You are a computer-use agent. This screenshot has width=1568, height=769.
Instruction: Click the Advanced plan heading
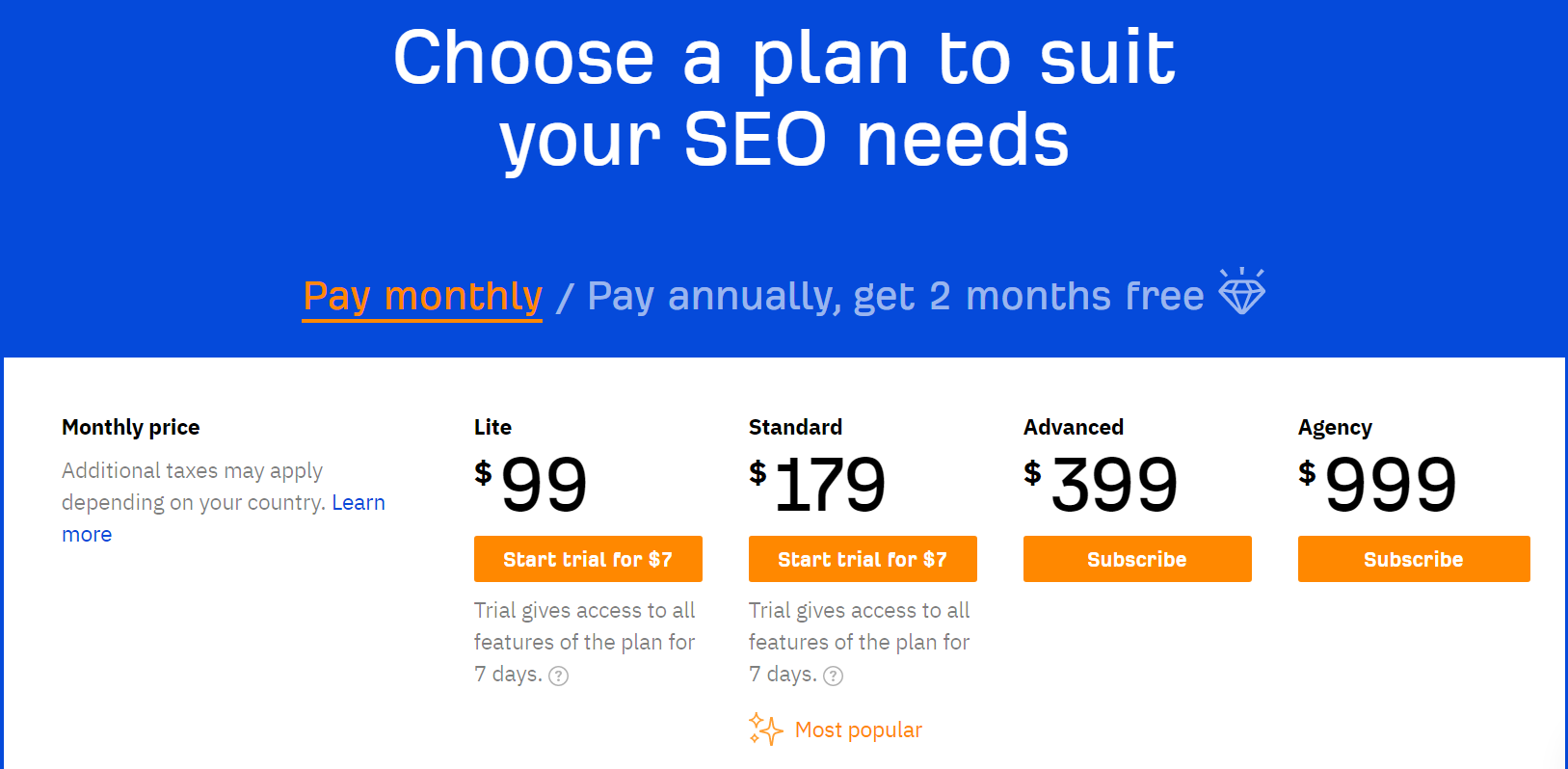pyautogui.click(x=1073, y=427)
